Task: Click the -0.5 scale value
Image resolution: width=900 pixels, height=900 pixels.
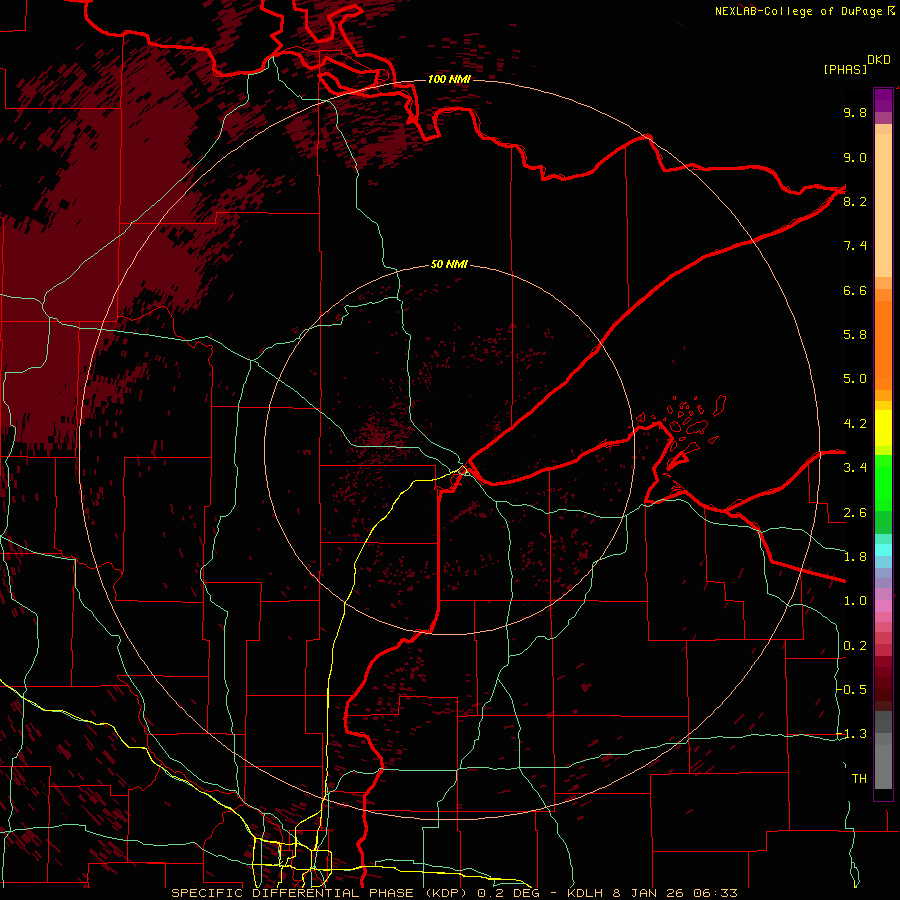Action: coord(852,689)
